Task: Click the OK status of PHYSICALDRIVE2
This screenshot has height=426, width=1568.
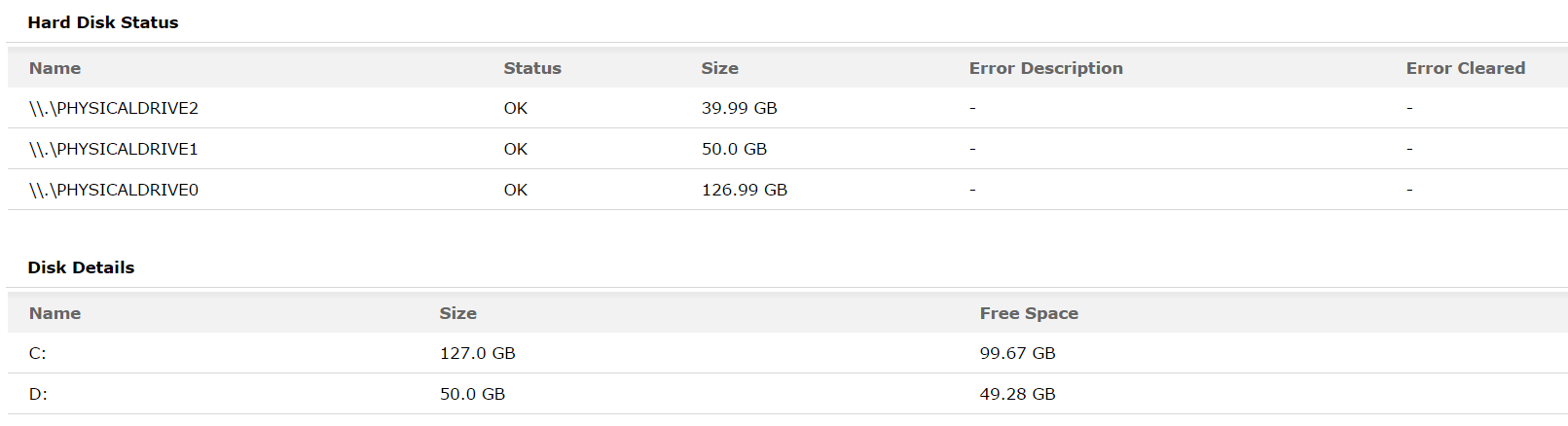Action: [515, 108]
